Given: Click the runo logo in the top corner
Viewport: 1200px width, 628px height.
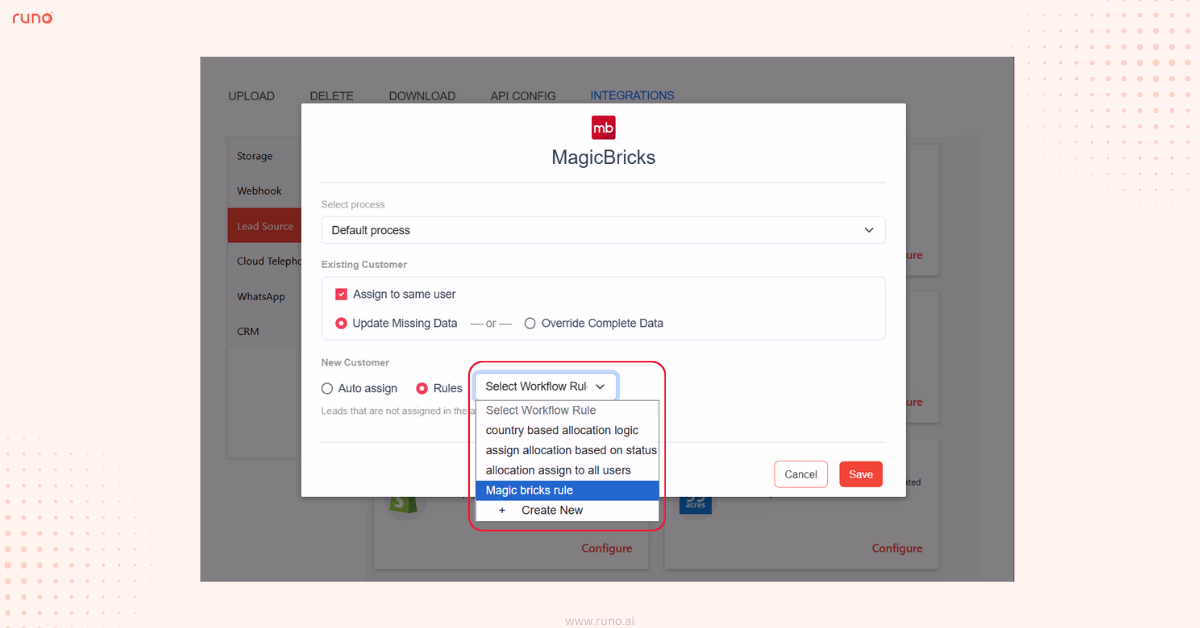Looking at the screenshot, I should click(32, 17).
